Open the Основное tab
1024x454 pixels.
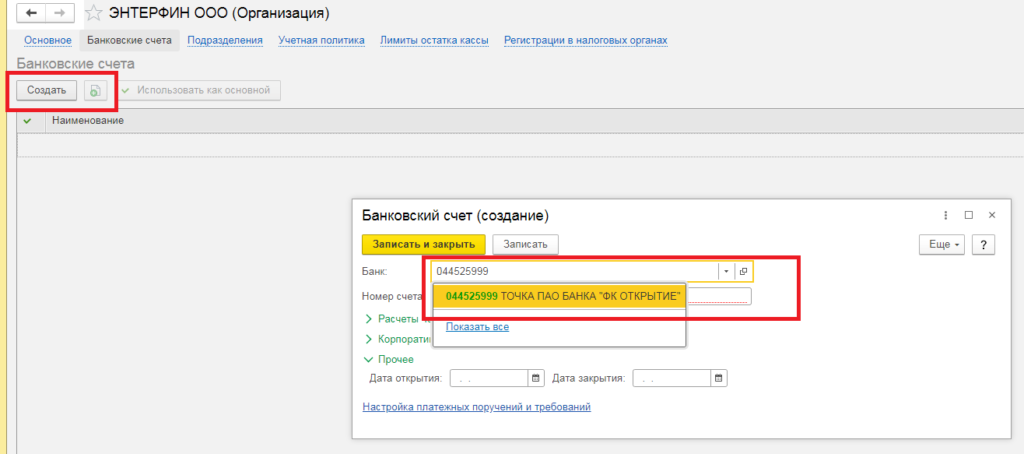48,41
